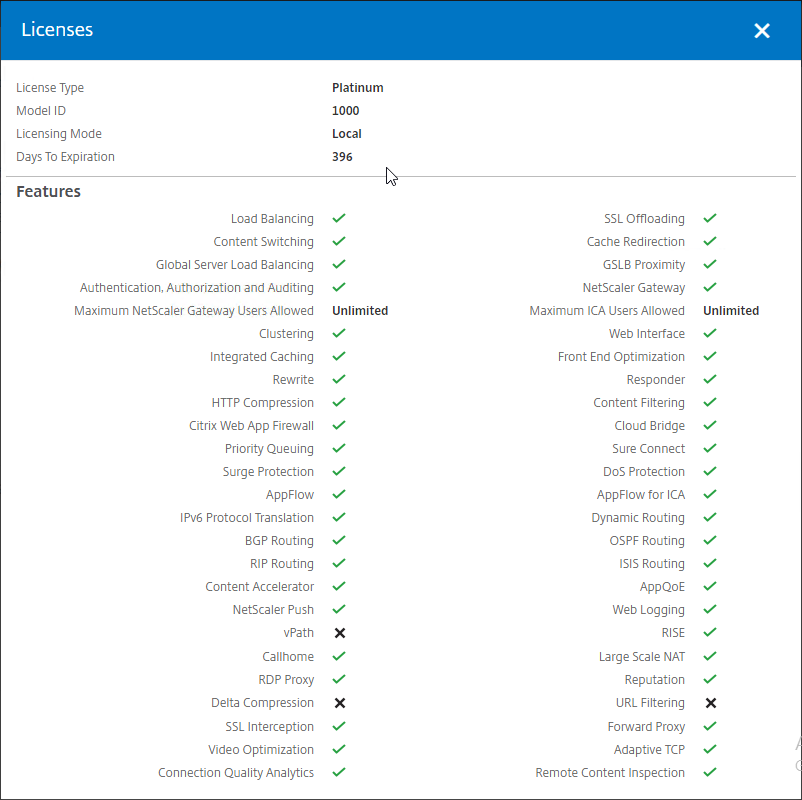Click the Features section heading

[x=49, y=191]
